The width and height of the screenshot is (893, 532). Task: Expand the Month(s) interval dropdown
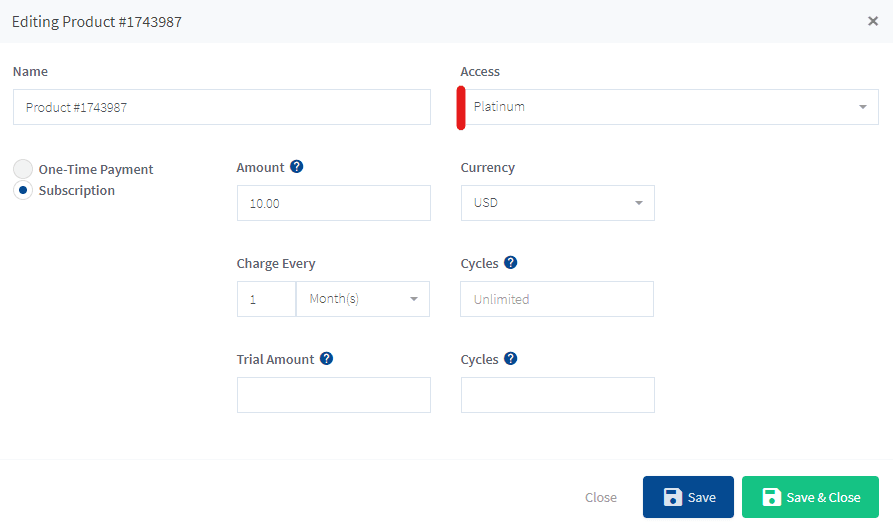coord(363,299)
